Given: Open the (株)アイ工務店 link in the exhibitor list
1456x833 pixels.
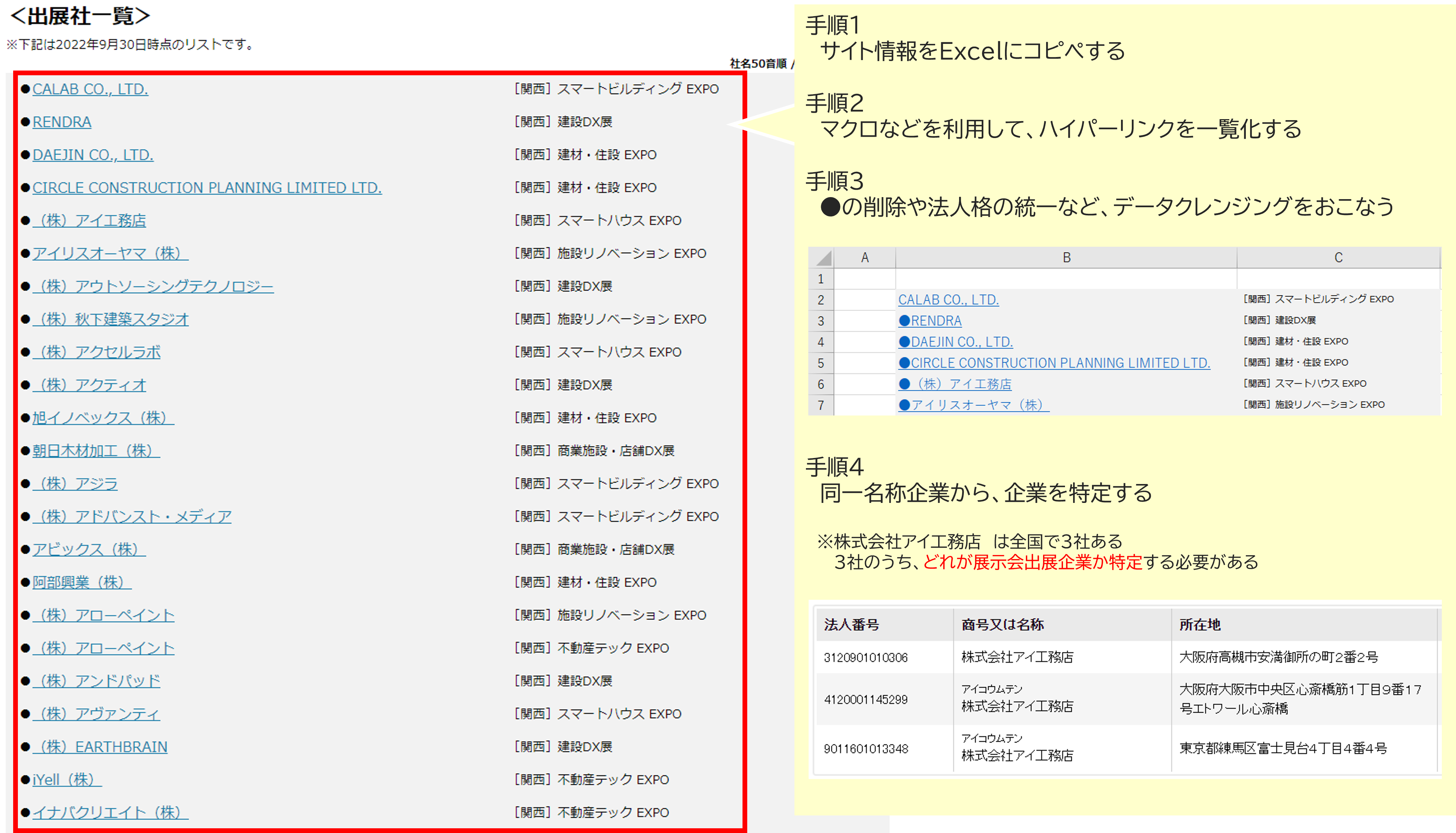Looking at the screenshot, I should click(89, 220).
